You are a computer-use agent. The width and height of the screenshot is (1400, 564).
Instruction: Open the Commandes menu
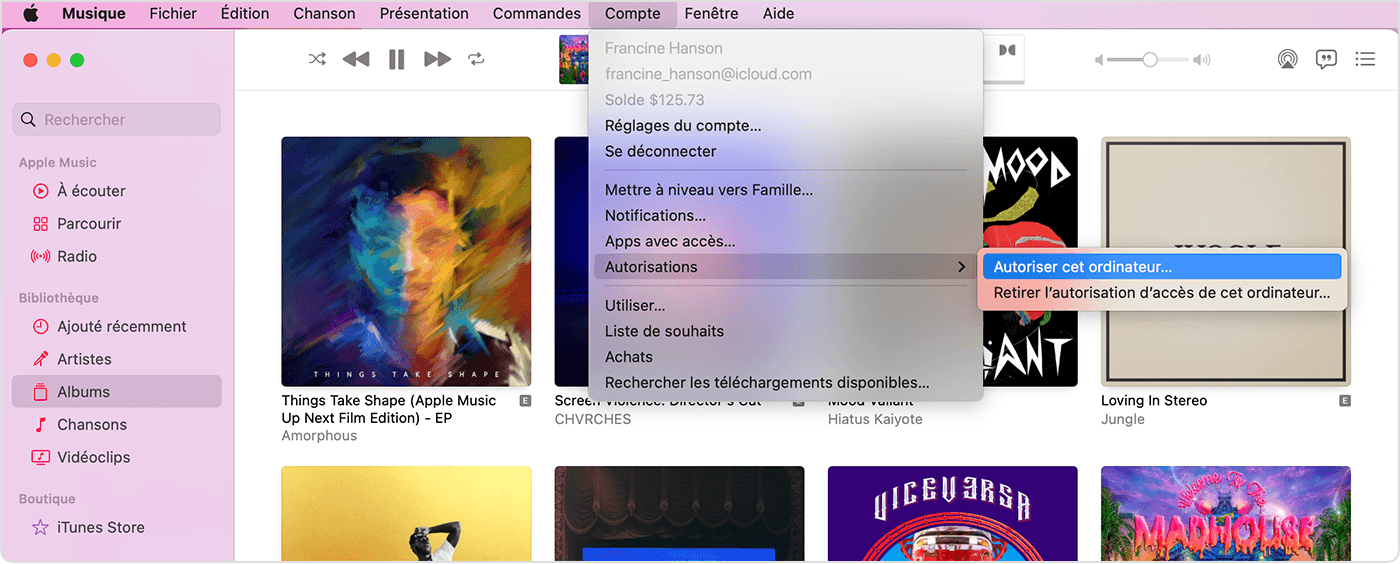click(x=537, y=13)
